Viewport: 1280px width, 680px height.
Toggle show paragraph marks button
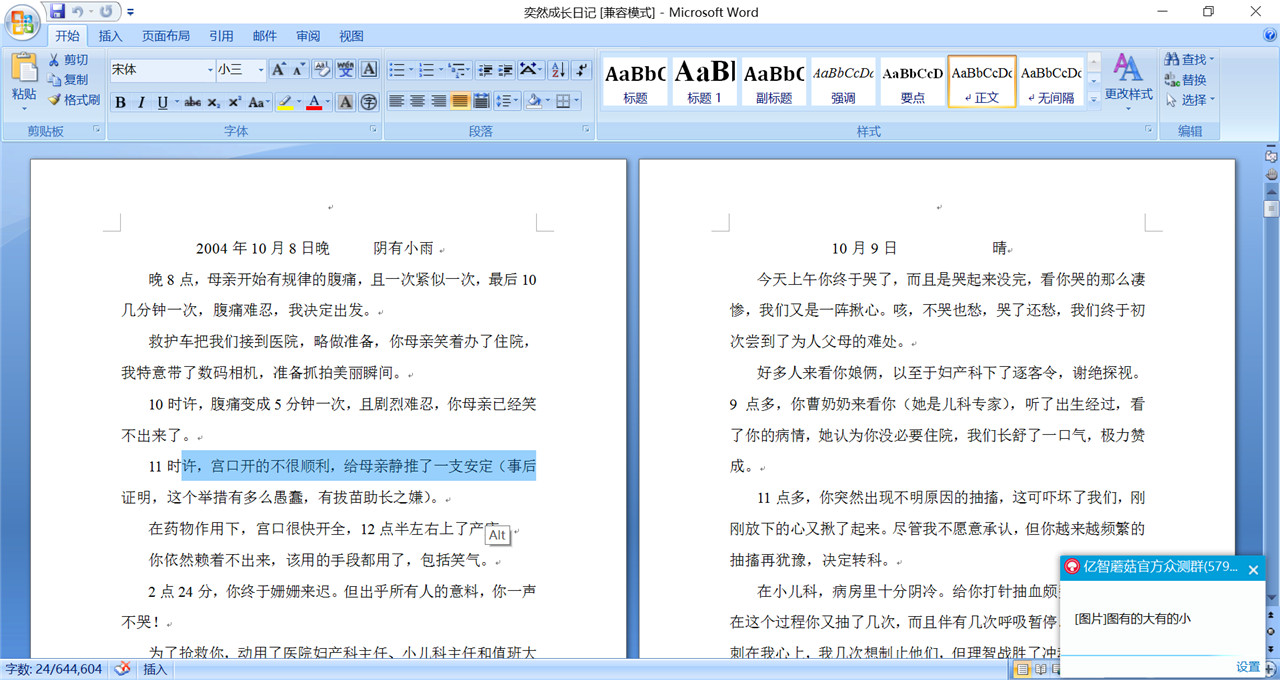pos(582,70)
